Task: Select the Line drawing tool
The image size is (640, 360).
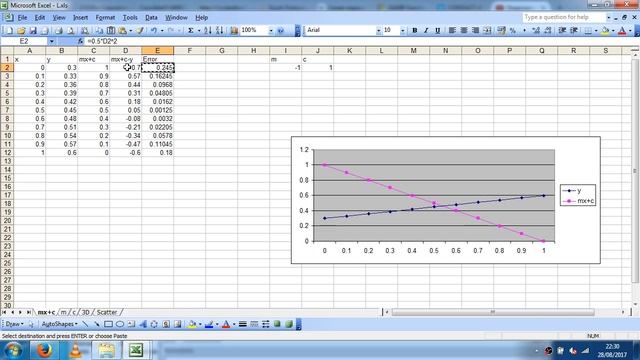Action: pos(85,324)
